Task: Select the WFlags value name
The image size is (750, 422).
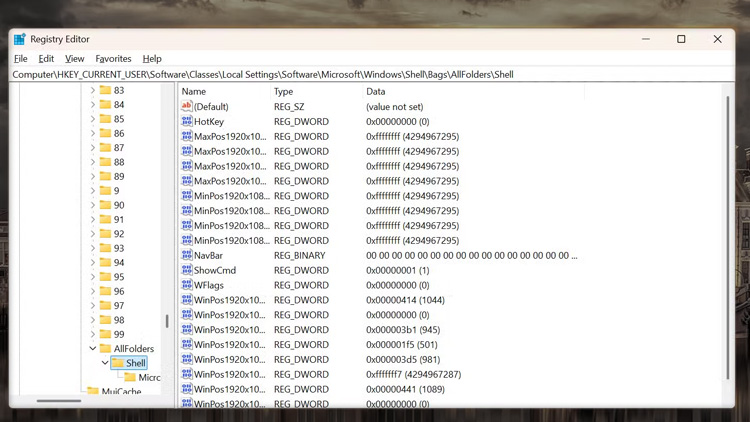Action: (x=209, y=285)
